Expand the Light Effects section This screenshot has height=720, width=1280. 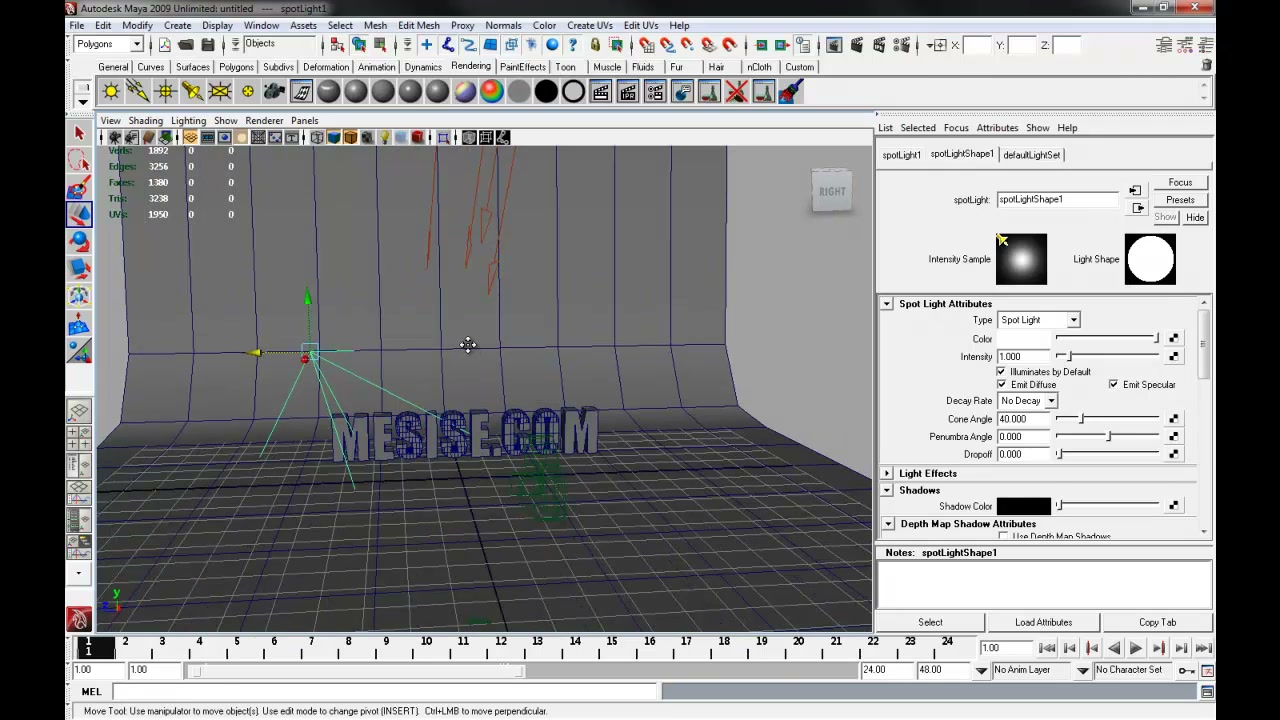[887, 474]
